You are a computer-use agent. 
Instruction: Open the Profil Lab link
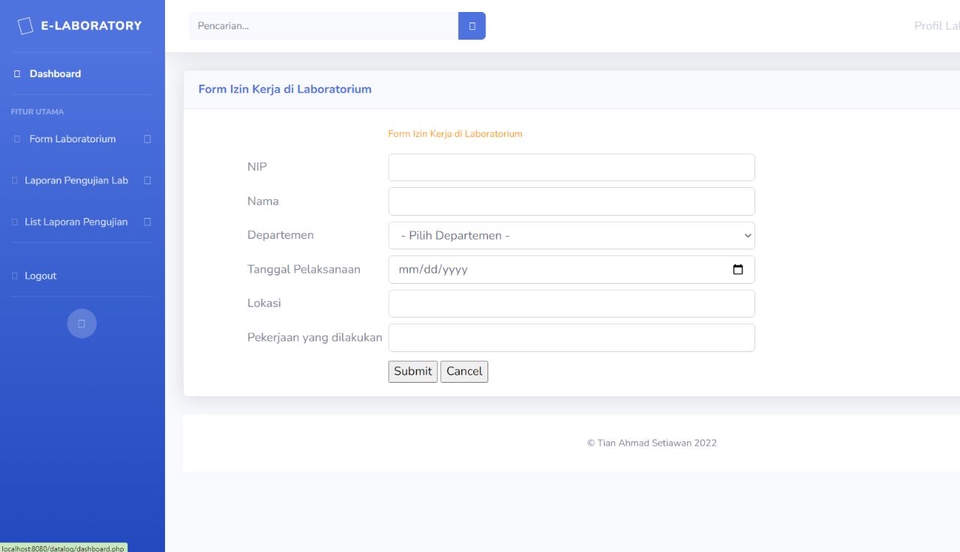(x=936, y=26)
